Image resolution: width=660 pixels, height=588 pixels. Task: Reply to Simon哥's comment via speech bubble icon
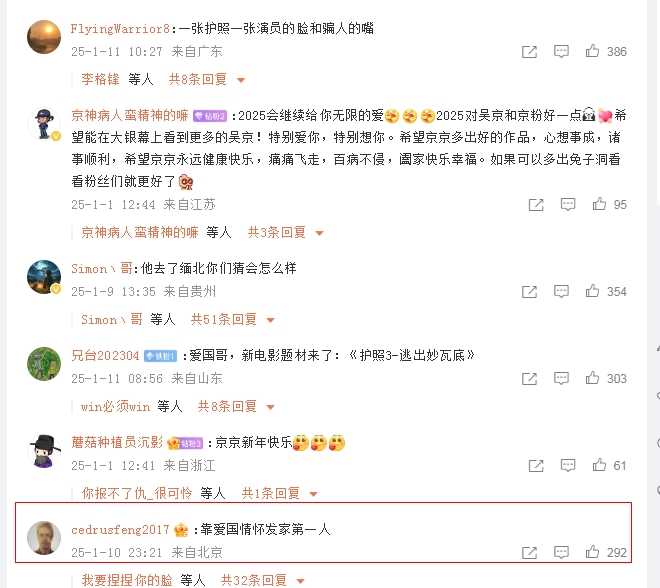point(561,291)
